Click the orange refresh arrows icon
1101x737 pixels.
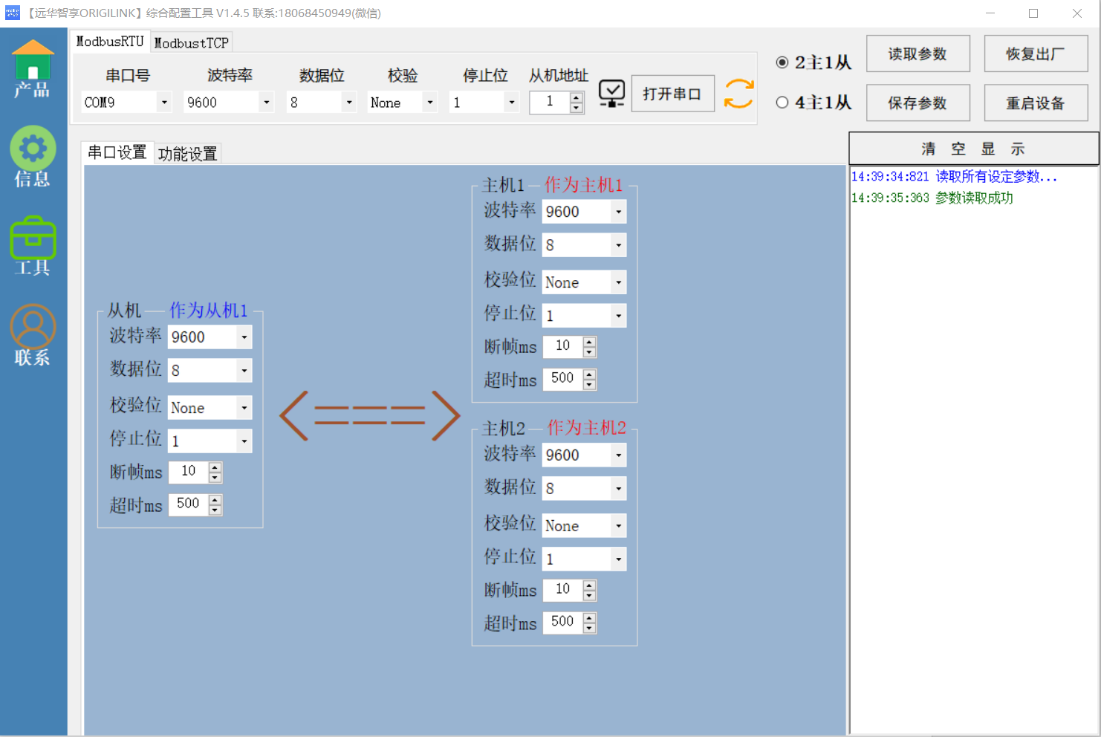pyautogui.click(x=739, y=94)
